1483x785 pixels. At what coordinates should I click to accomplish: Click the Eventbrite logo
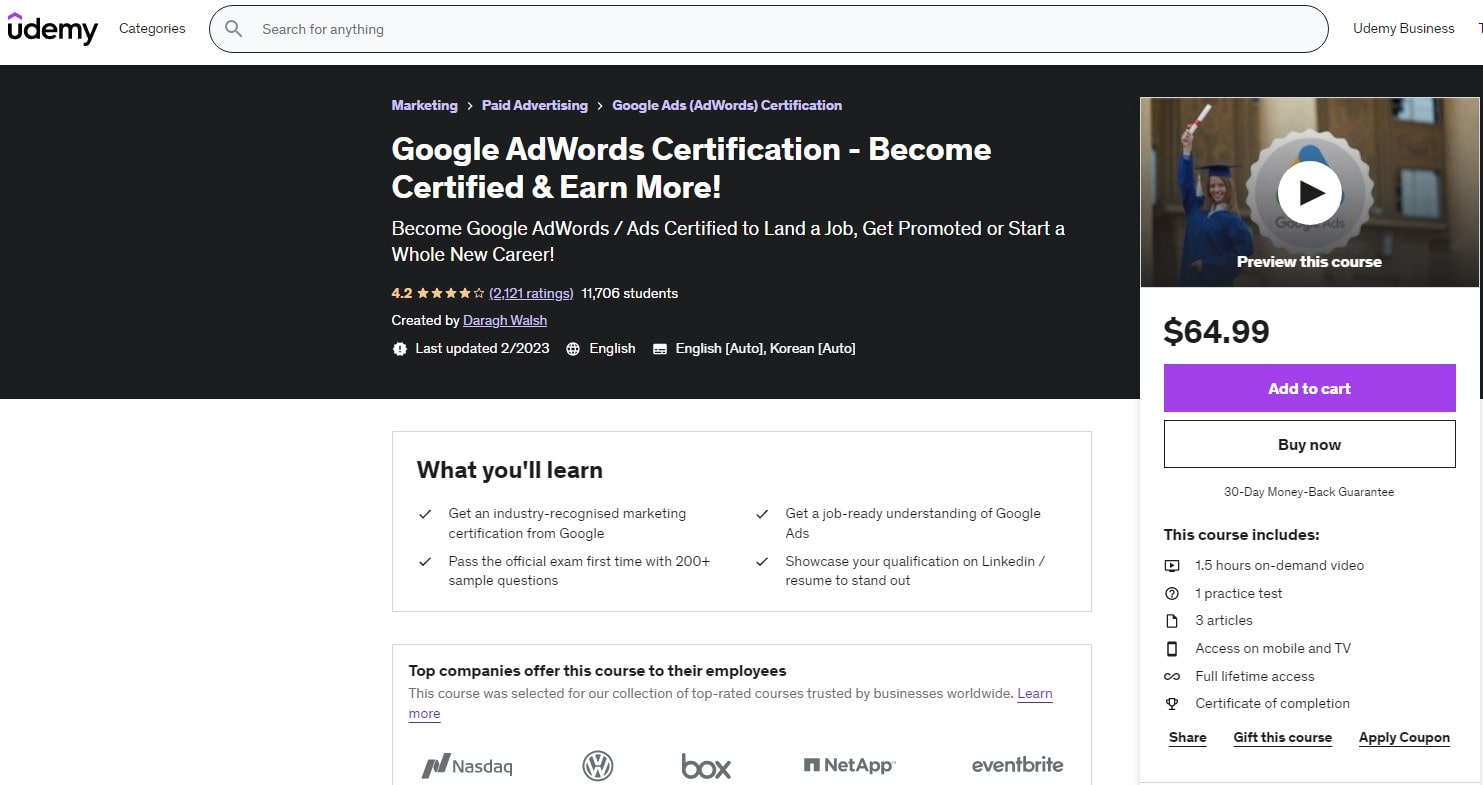1017,765
